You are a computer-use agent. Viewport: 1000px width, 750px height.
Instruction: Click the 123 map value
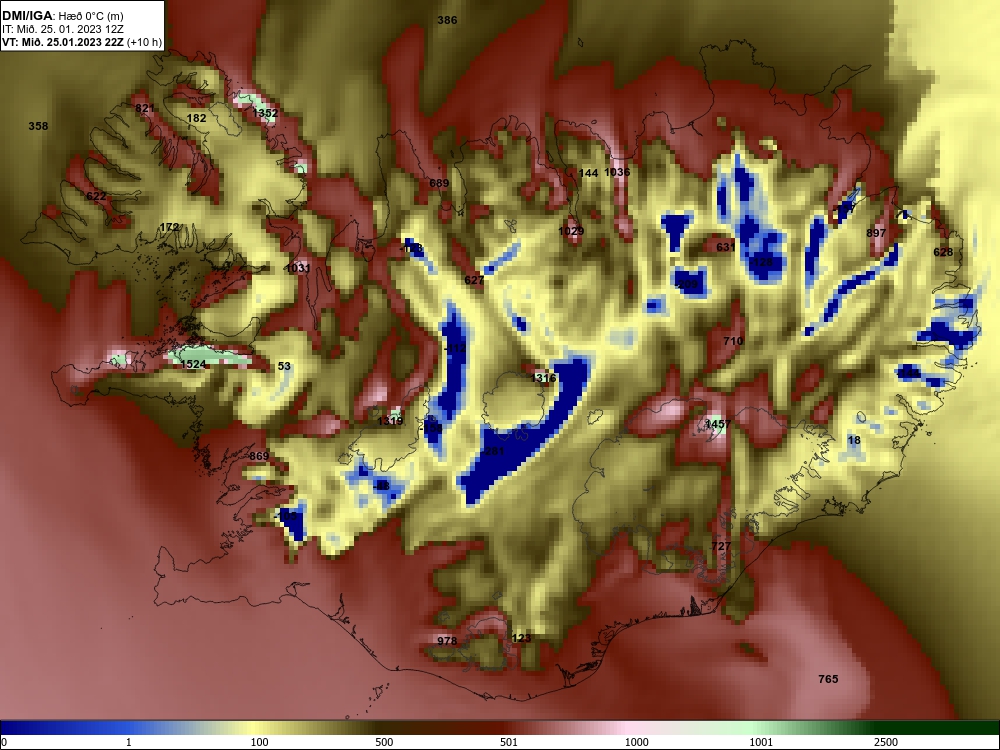pos(521,638)
